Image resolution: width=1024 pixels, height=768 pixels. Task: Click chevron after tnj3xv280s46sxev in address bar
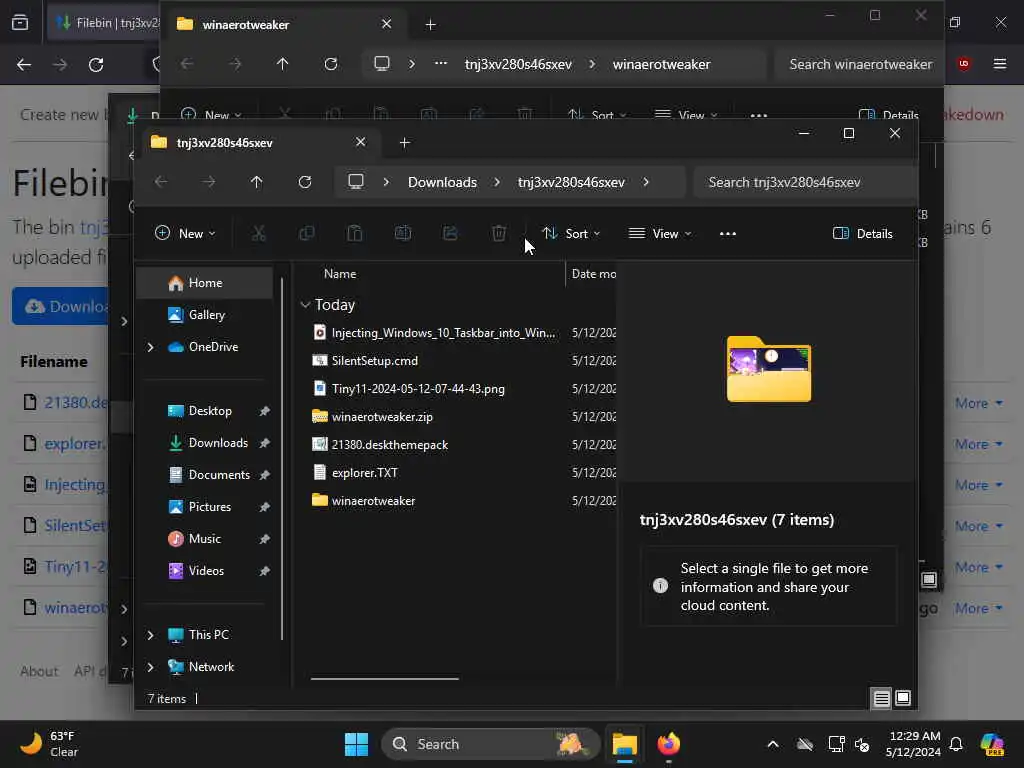pyautogui.click(x=646, y=182)
